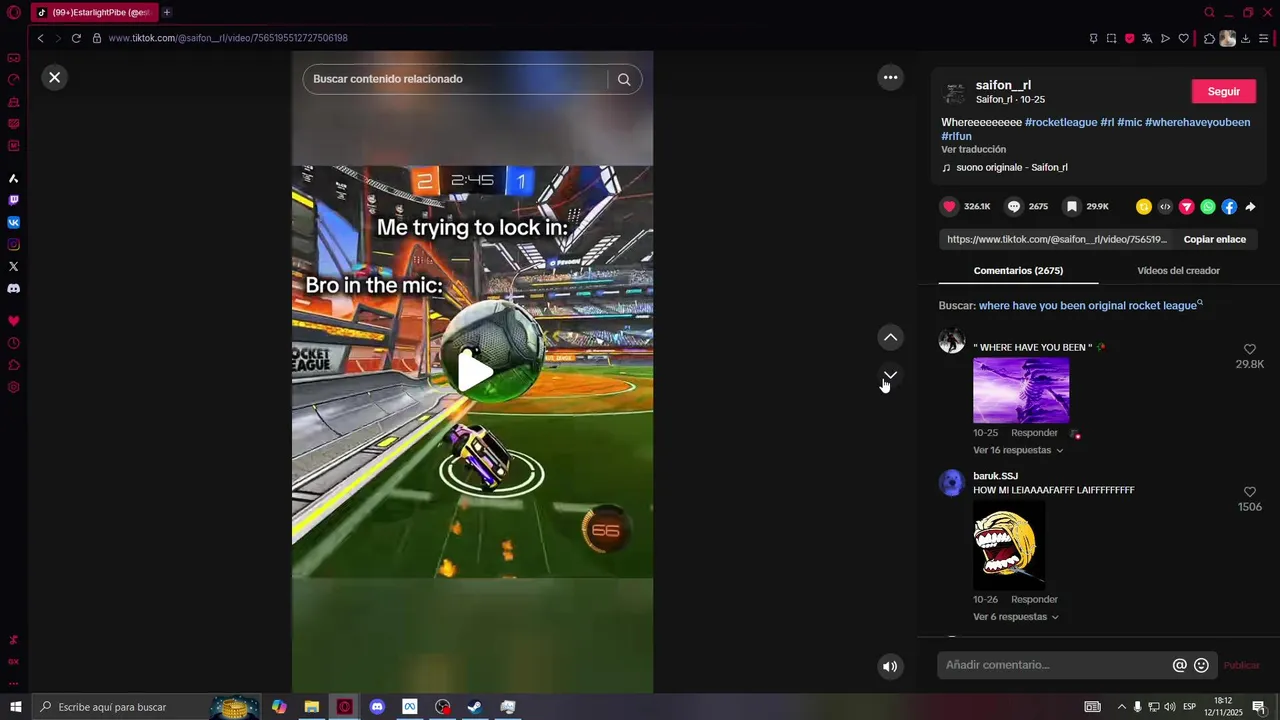
Task: Mute the video with the speaker button
Action: [x=890, y=666]
